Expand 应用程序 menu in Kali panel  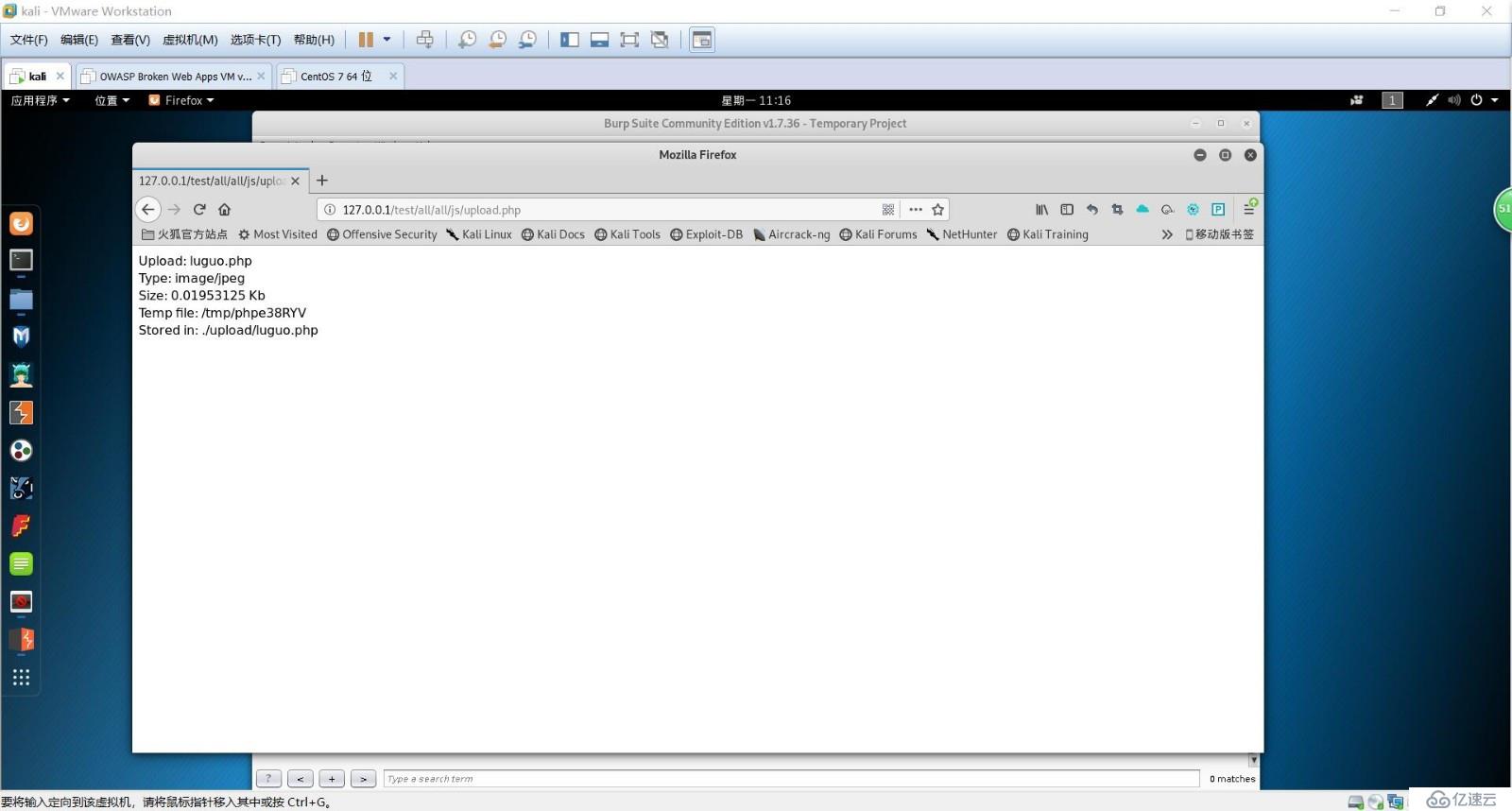pos(41,100)
